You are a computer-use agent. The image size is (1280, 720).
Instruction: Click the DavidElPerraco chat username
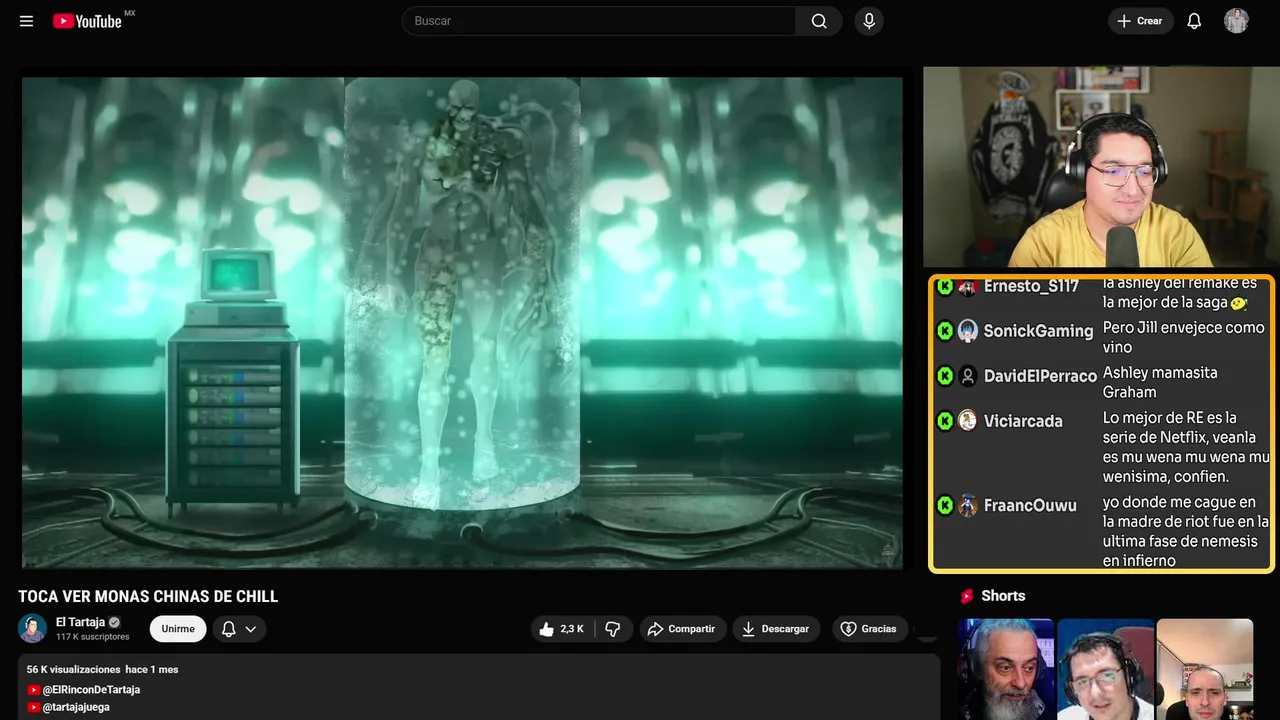pos(1040,376)
